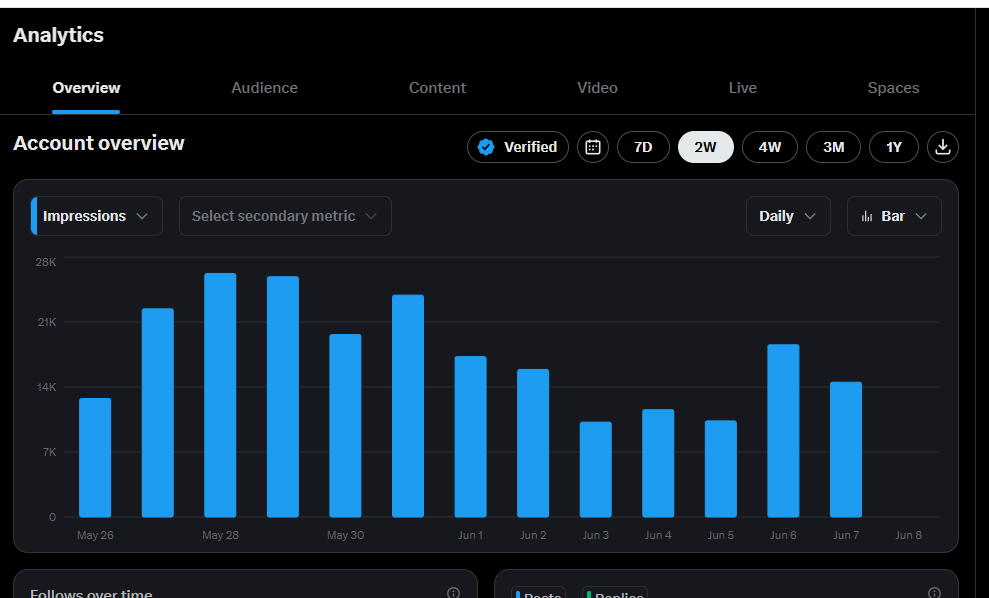The height and width of the screenshot is (598, 989).
Task: Switch to the Overview tab
Action: pos(86,88)
